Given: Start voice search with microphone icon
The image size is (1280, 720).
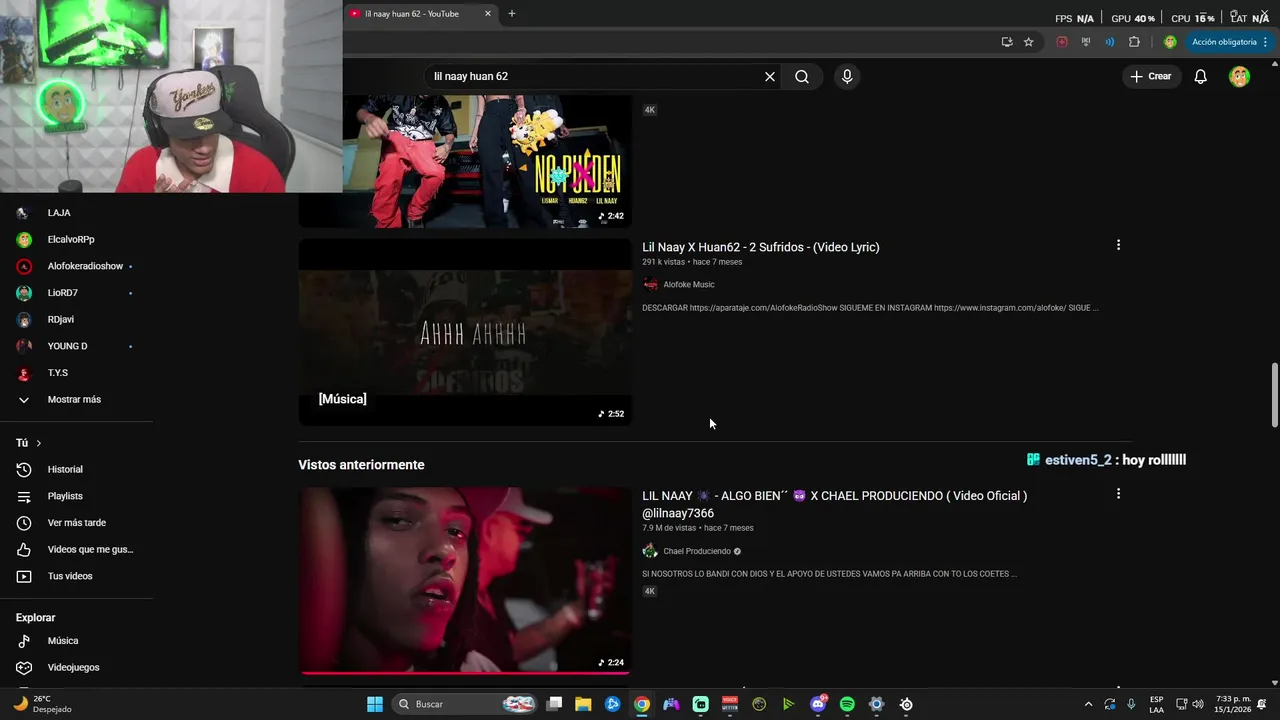Looking at the screenshot, I should (x=847, y=76).
